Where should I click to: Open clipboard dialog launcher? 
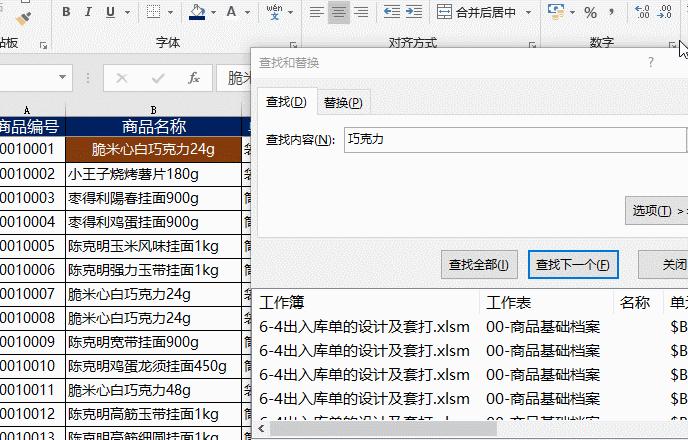(x=43, y=45)
